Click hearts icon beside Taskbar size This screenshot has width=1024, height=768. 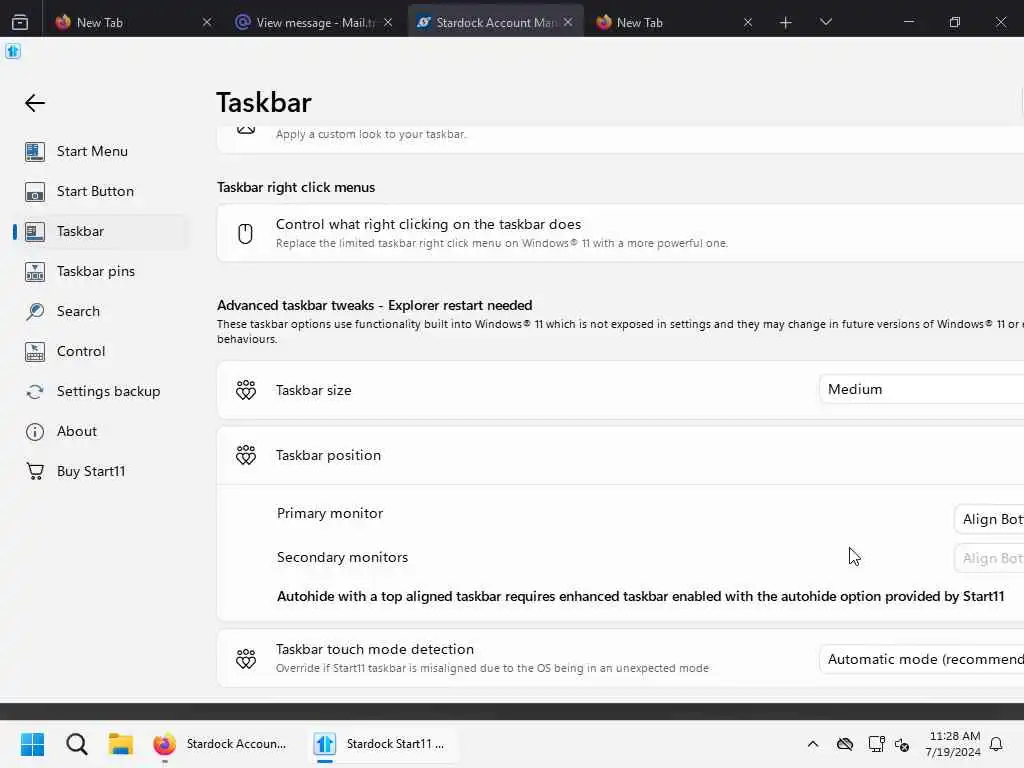tap(246, 390)
